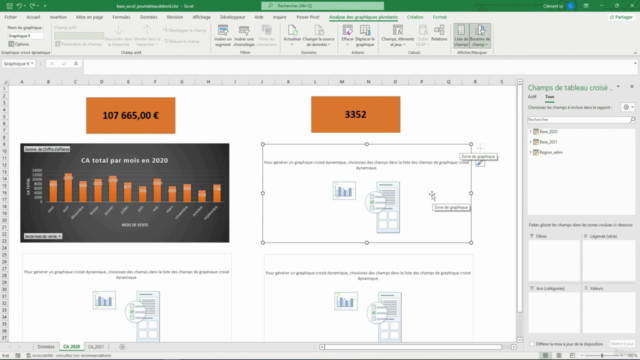Open Customize Quick Access dropdown
Image resolution: width=640 pixels, height=360 pixels.
pyautogui.click(x=45, y=6)
